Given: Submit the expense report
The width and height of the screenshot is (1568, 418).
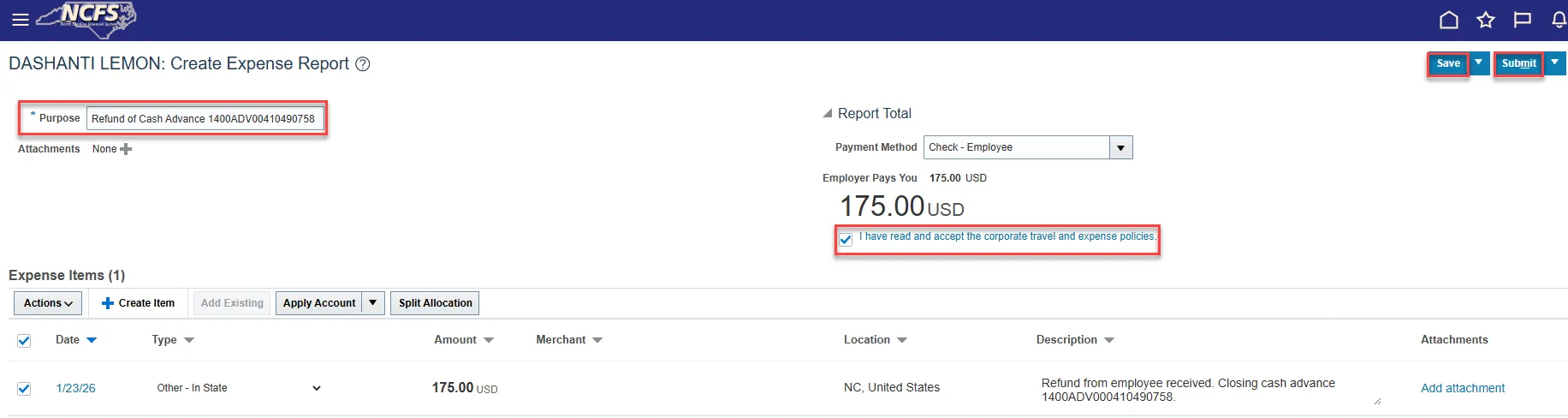Looking at the screenshot, I should pos(1518,63).
